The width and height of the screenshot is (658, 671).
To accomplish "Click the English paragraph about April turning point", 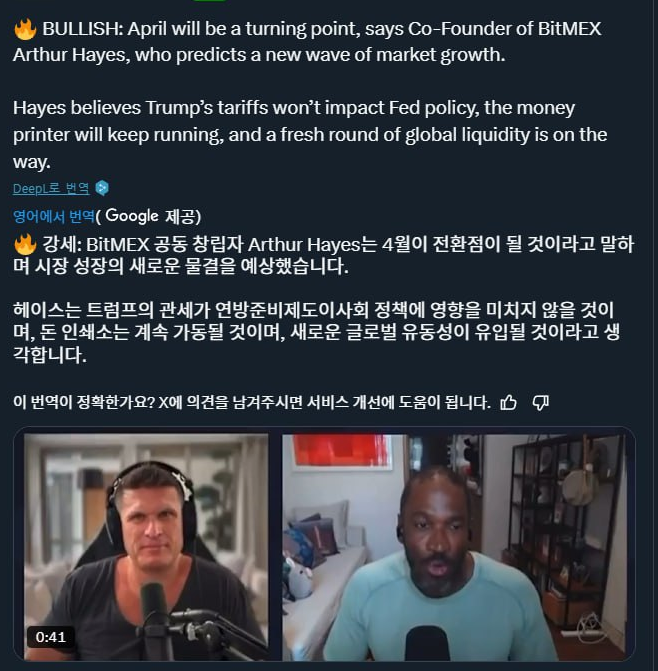I will [307, 42].
